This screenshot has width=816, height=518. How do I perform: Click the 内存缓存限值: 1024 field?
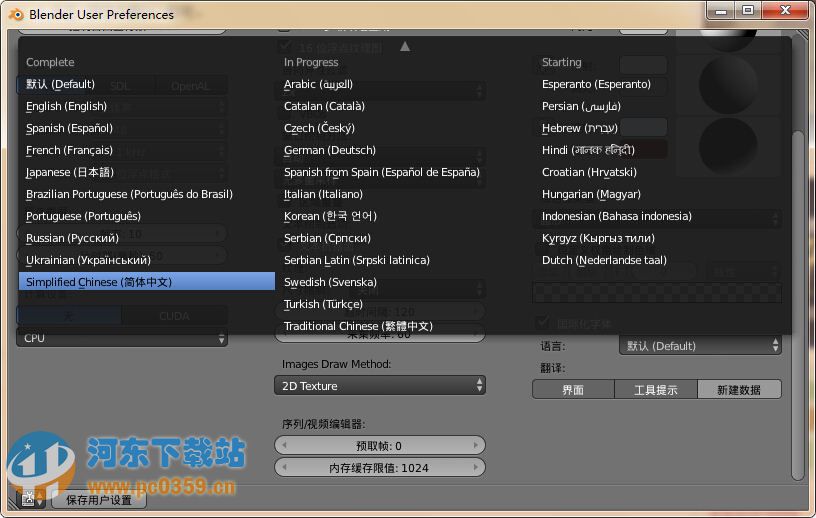point(380,468)
